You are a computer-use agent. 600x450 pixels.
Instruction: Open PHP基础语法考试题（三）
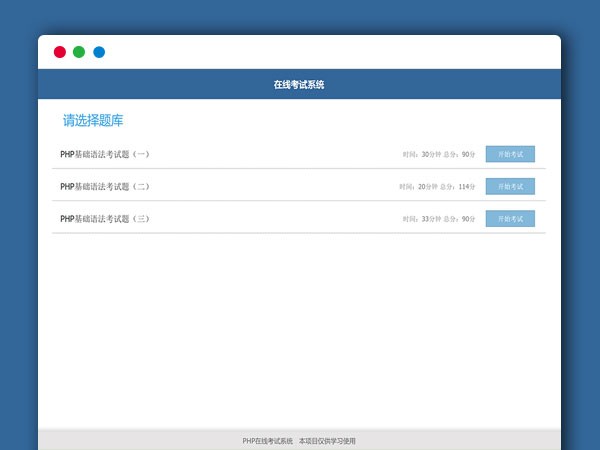click(105, 218)
